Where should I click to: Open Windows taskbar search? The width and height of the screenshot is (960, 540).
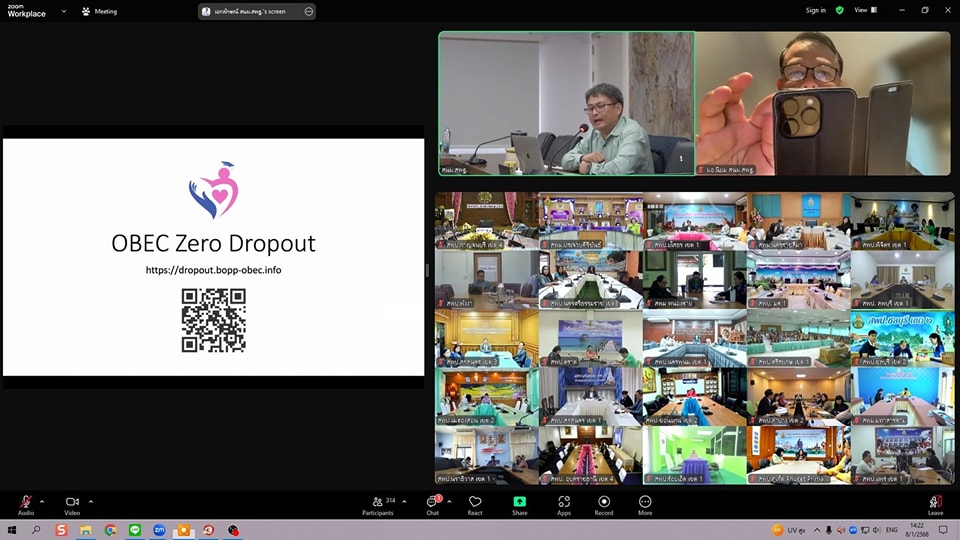click(x=36, y=530)
